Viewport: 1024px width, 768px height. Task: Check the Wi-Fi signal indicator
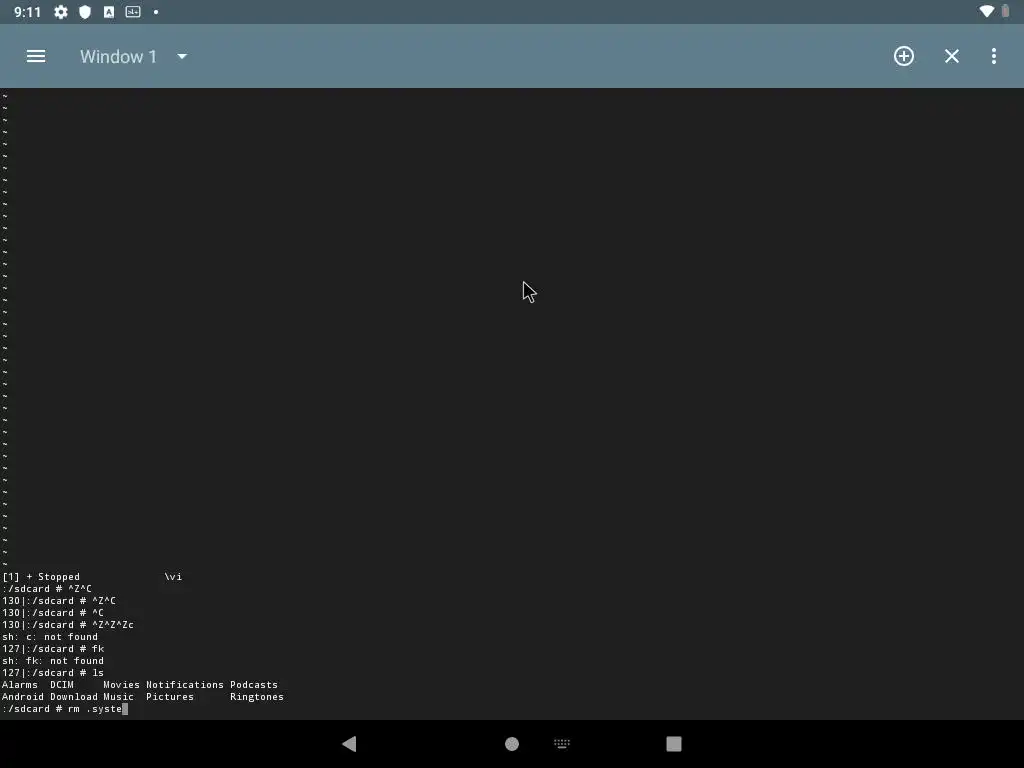point(987,11)
